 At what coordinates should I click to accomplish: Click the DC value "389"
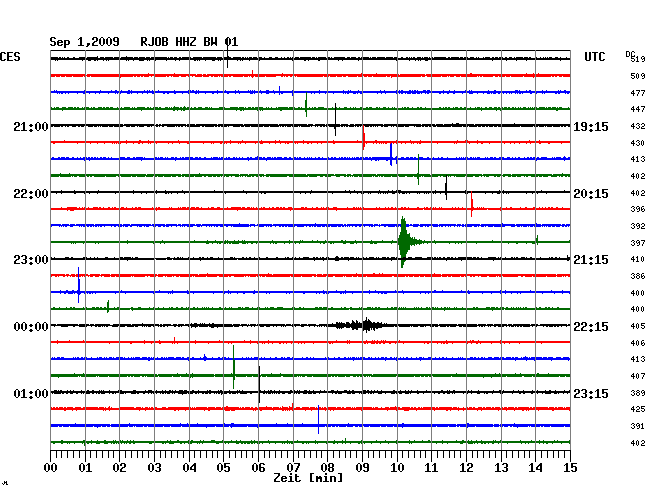(638, 393)
